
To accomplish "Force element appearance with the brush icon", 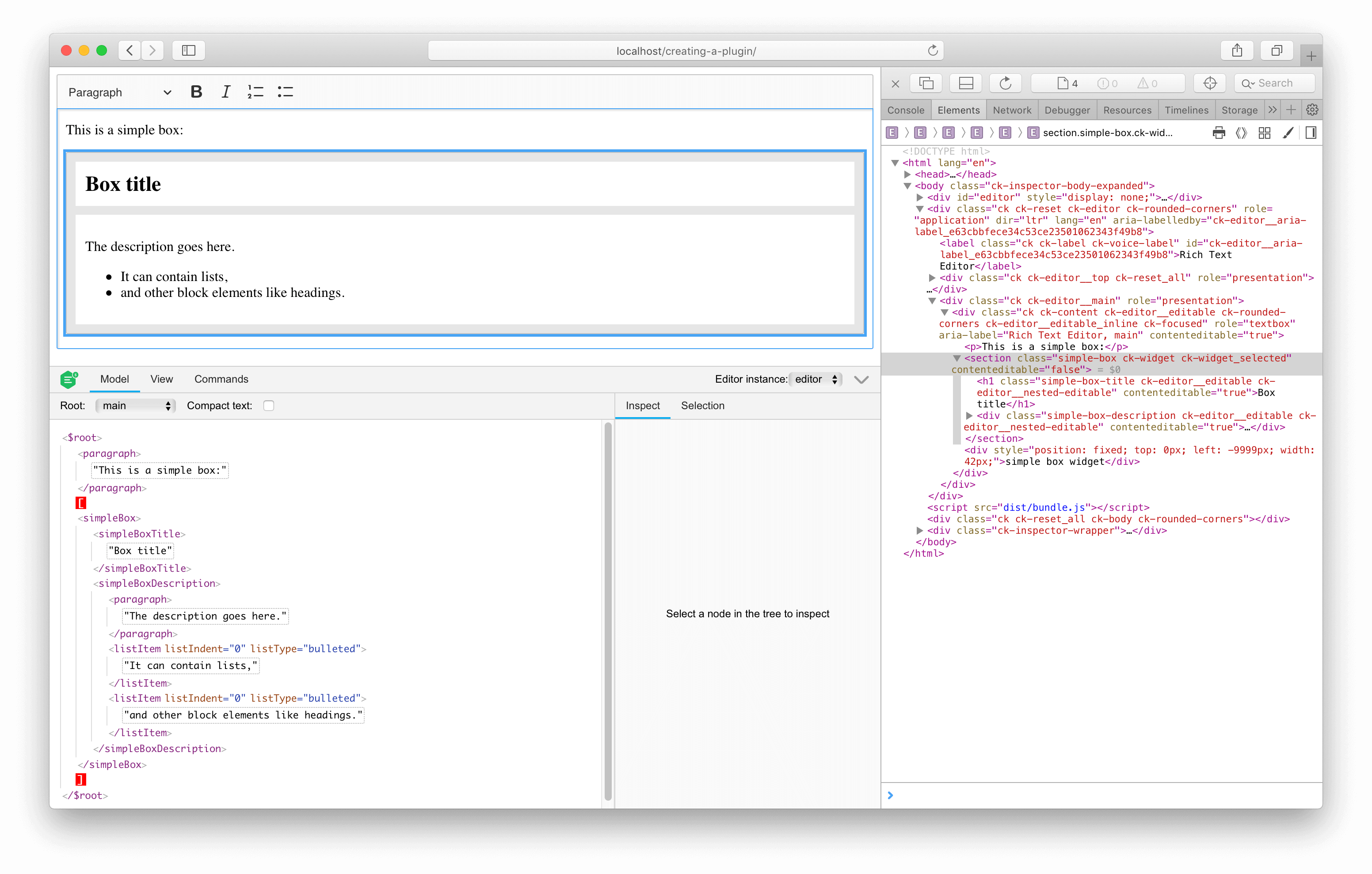I will click(x=1288, y=132).
